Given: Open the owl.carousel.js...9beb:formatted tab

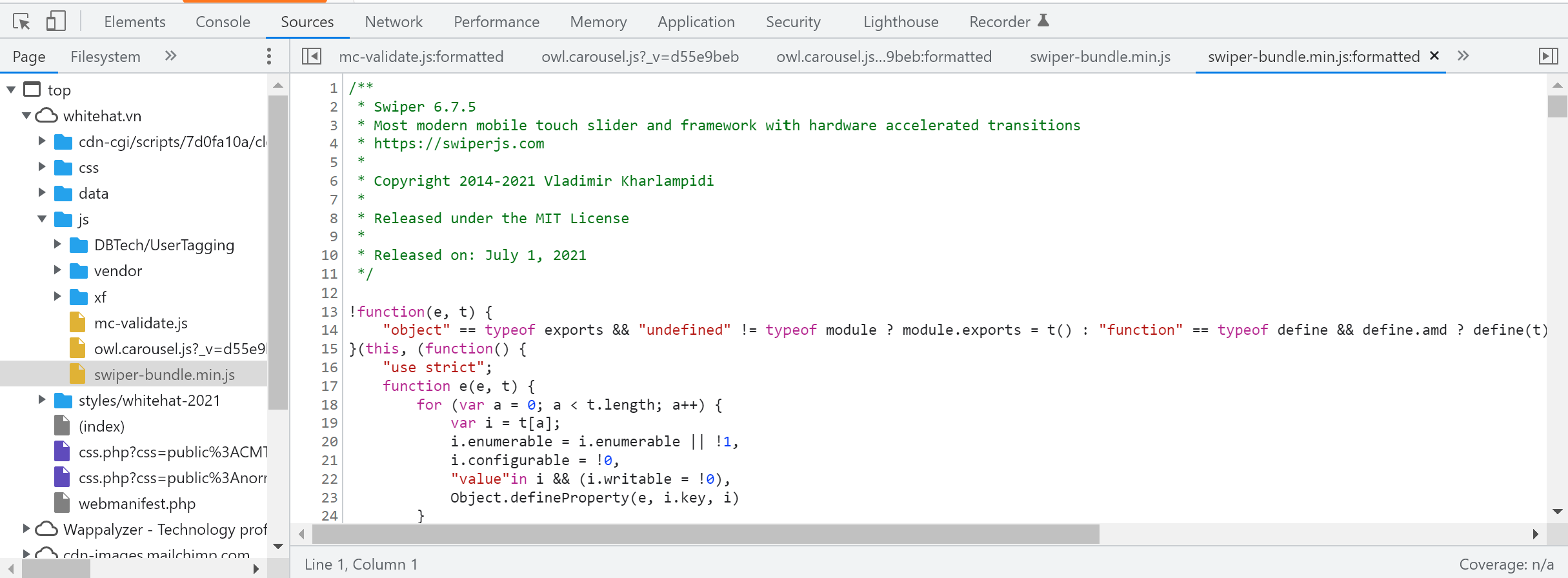Looking at the screenshot, I should pos(884,57).
